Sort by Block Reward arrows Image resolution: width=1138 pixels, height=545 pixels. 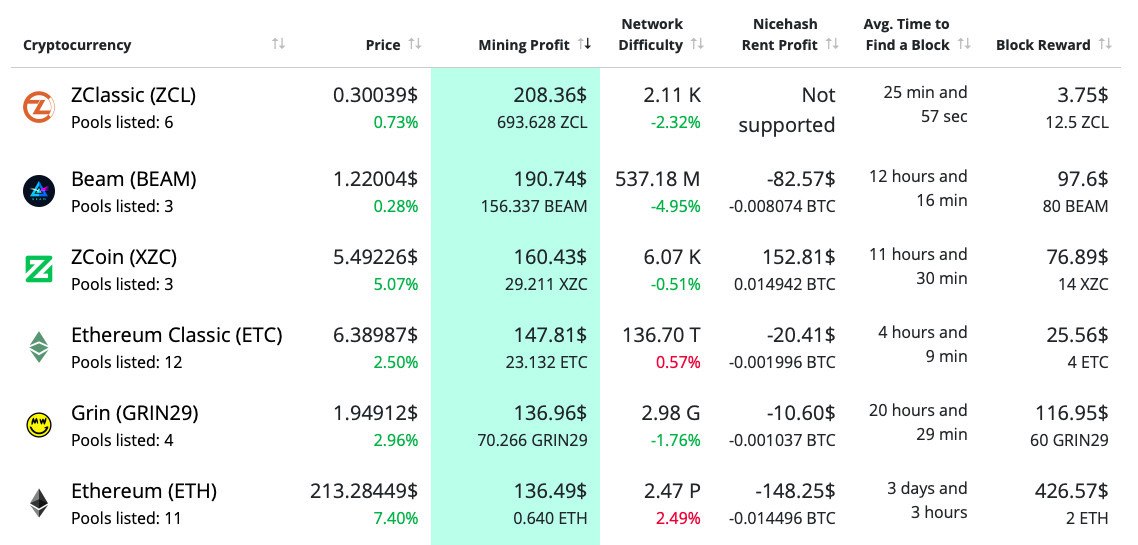(1104, 44)
